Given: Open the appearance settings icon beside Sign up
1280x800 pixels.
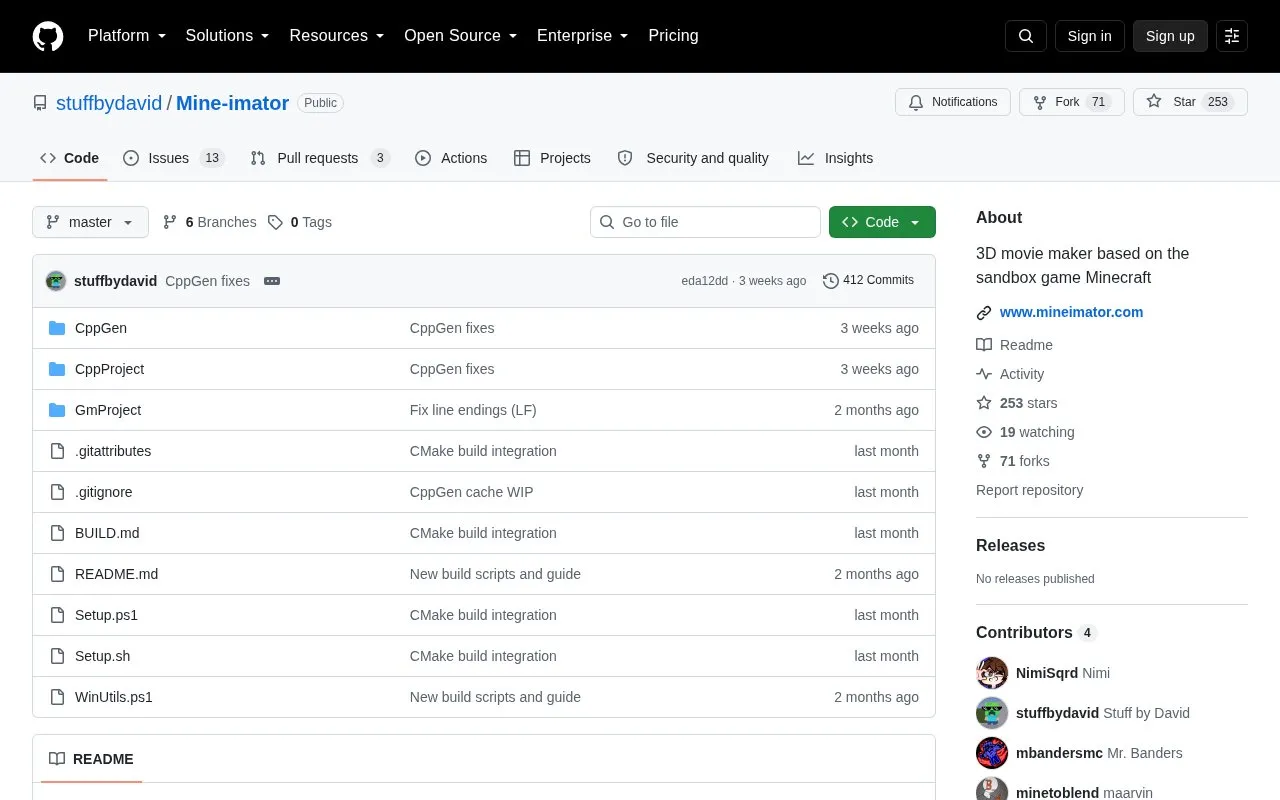Looking at the screenshot, I should 1232,36.
